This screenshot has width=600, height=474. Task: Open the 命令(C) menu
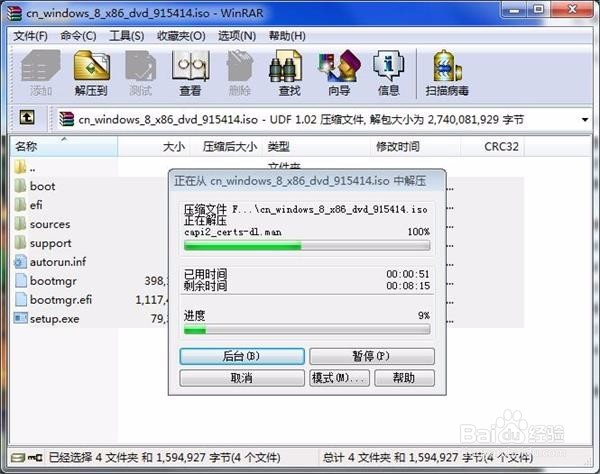[78, 36]
